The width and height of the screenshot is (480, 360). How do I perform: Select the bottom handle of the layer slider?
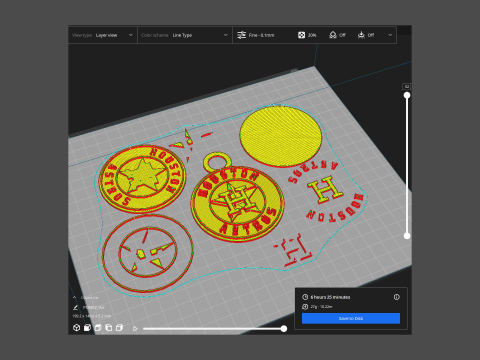pyautogui.click(x=407, y=236)
